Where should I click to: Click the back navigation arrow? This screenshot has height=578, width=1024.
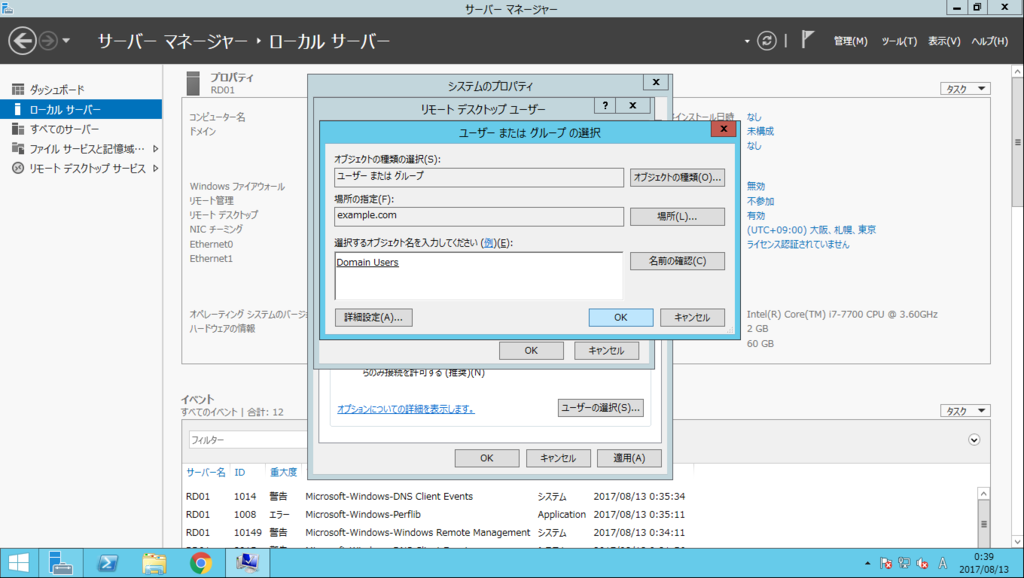click(x=22, y=41)
